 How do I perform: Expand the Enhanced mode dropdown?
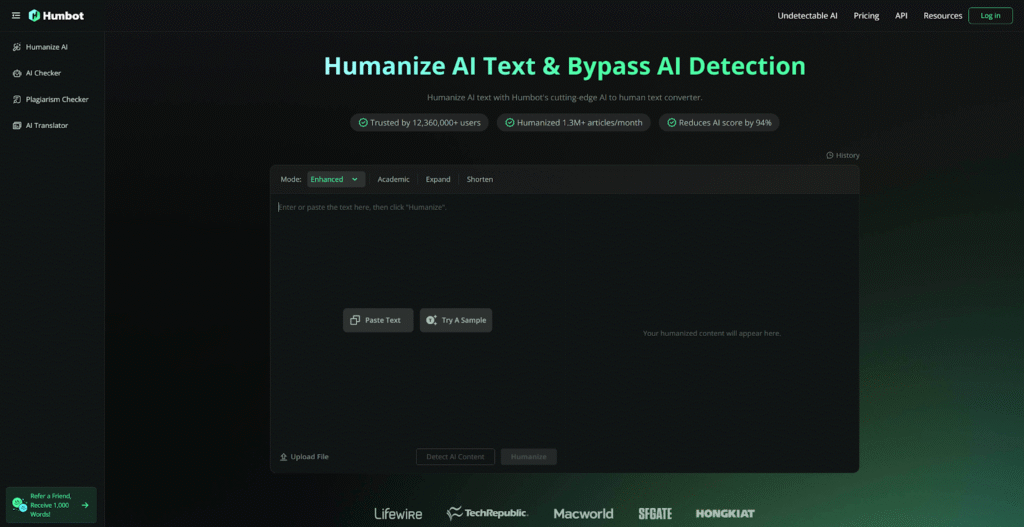pos(335,179)
